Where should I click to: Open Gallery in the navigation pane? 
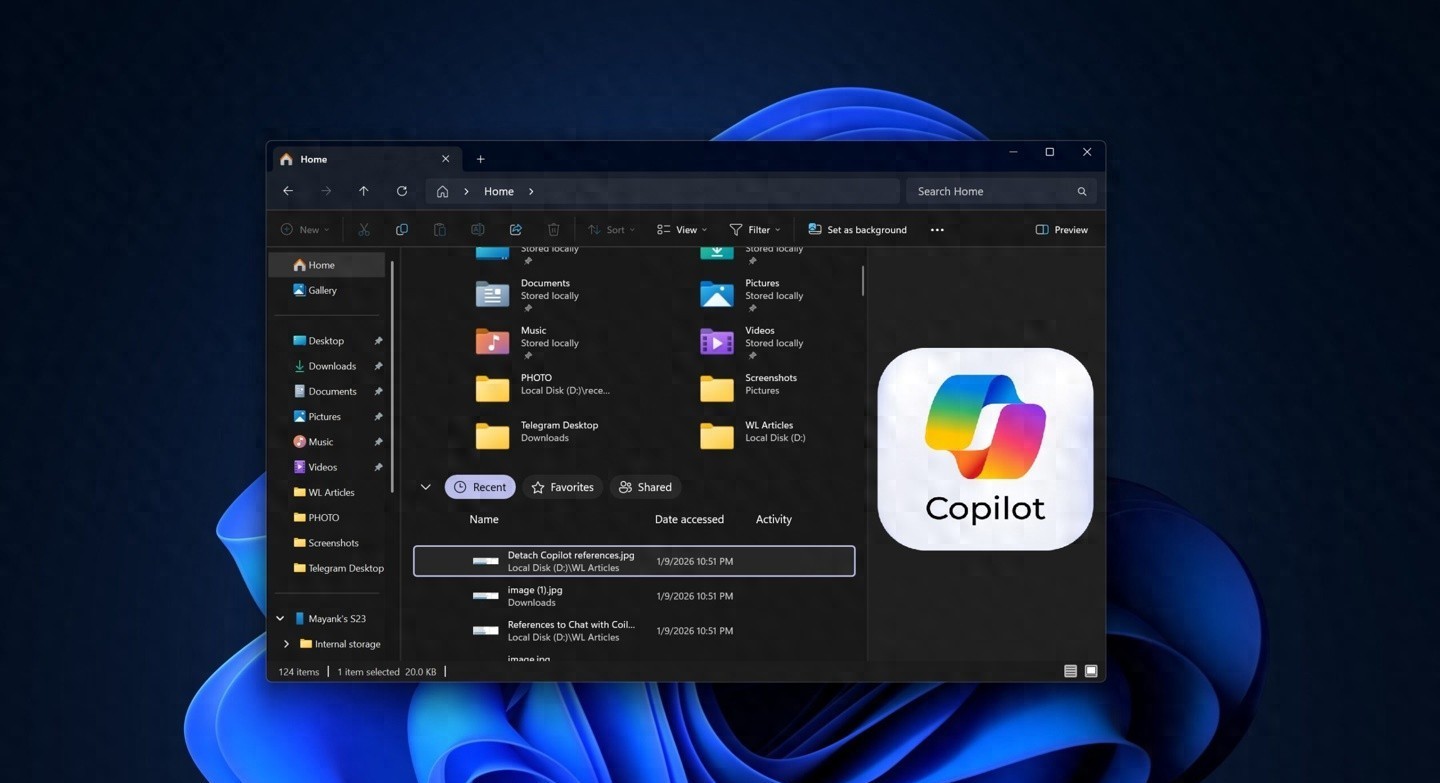322,290
